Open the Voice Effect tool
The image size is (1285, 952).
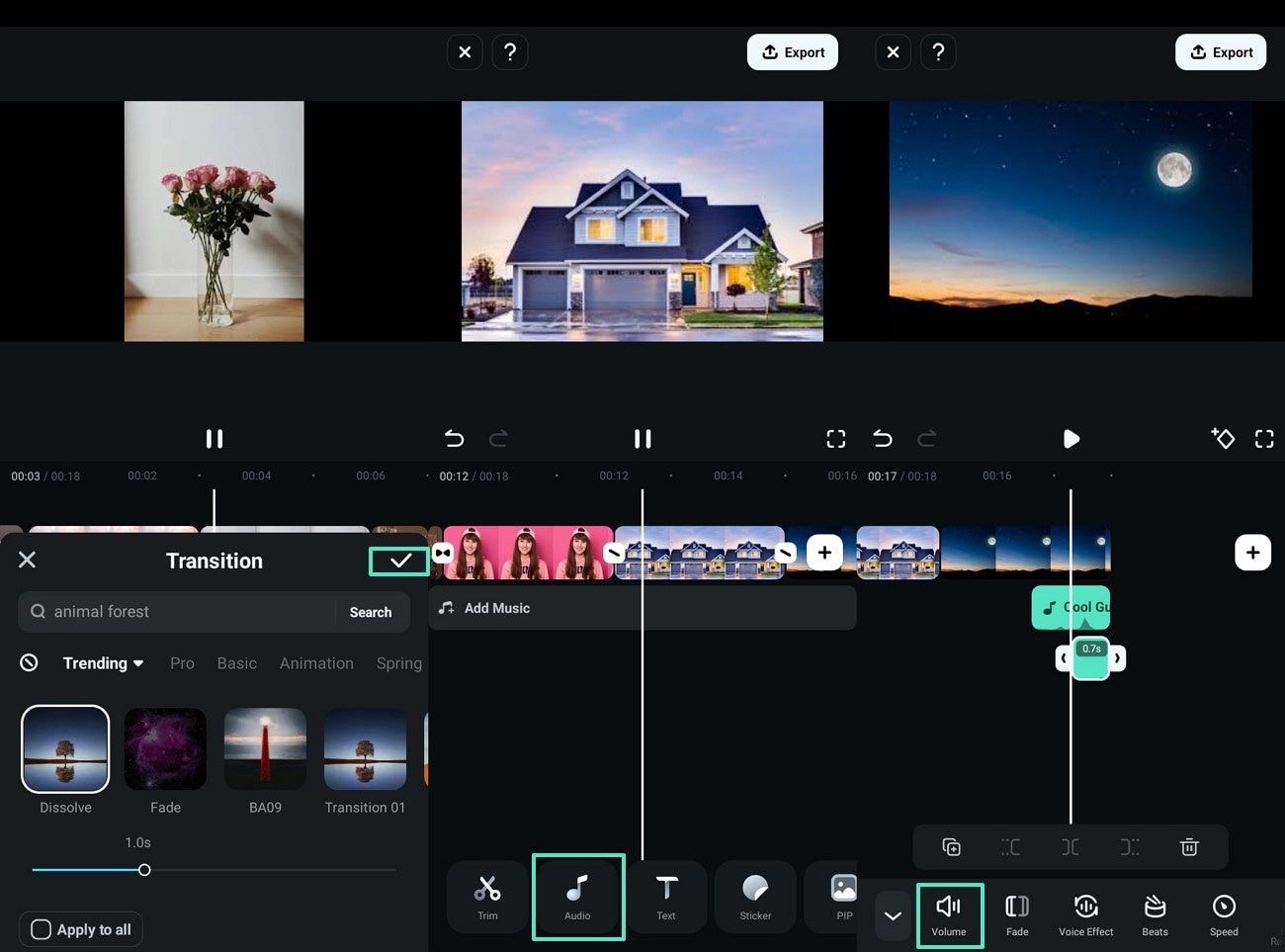coord(1085,914)
